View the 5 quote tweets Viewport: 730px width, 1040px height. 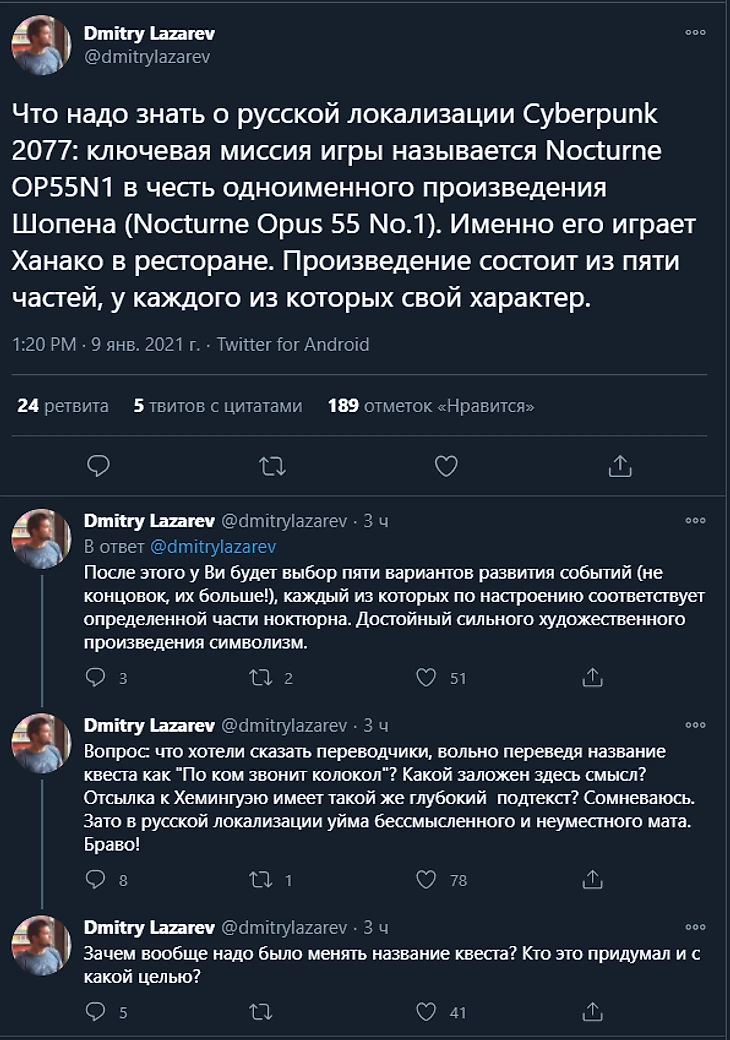[217, 406]
